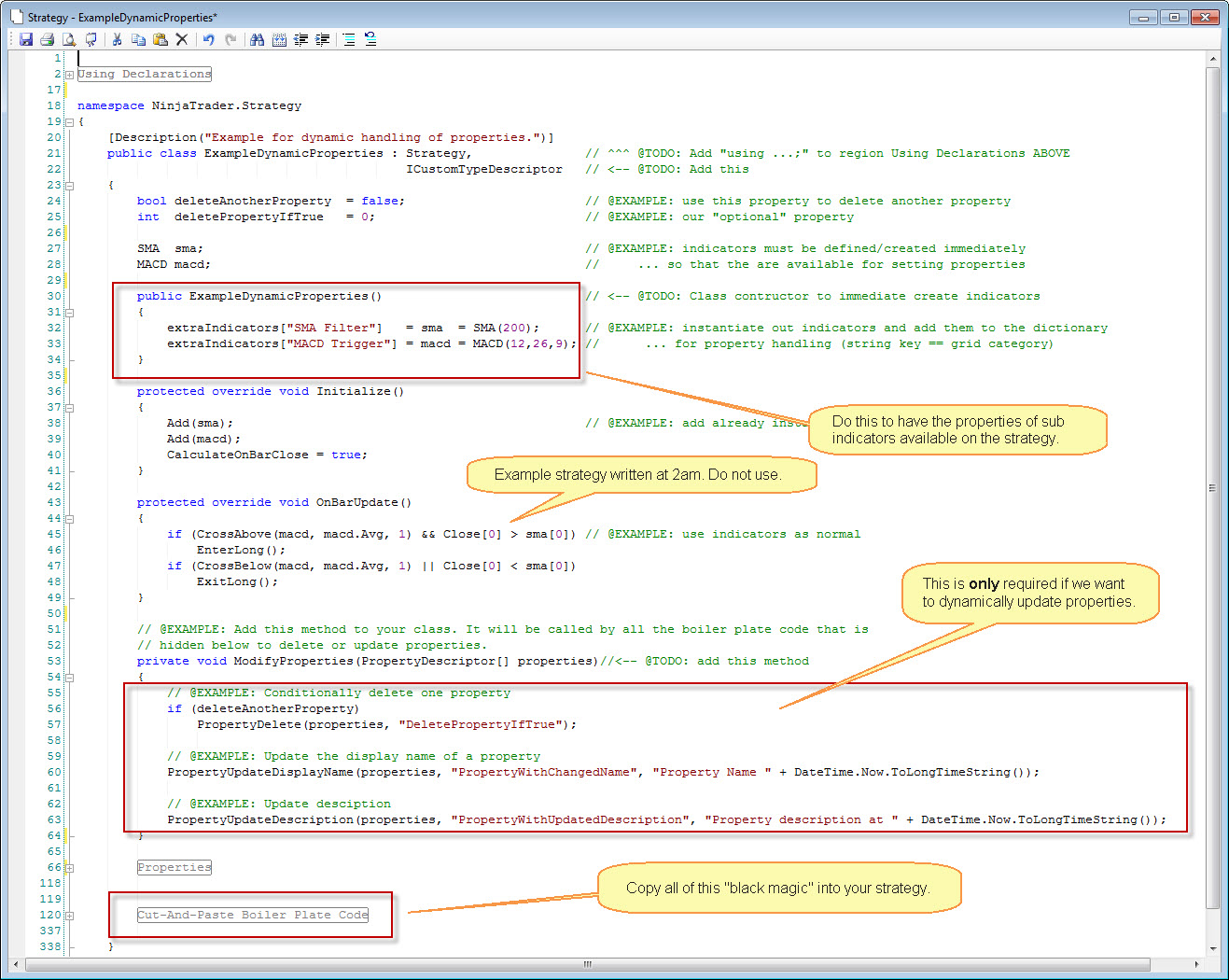The width and height of the screenshot is (1229, 980).
Task: Expand the Using Declarations region at line 2
Action: coord(69,75)
